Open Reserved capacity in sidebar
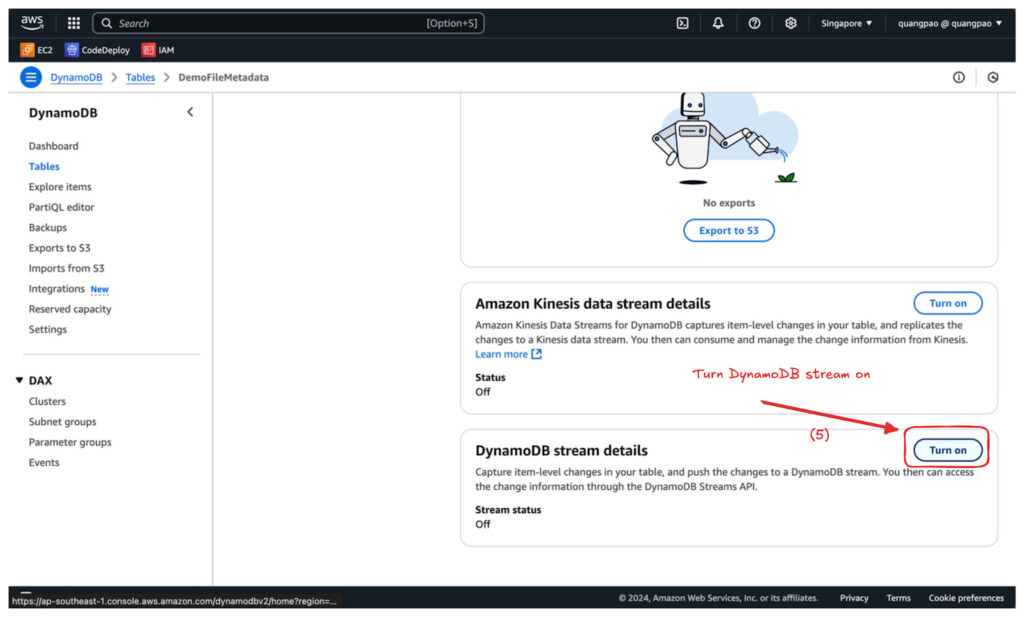Viewport: 1024px width, 617px height. [70, 309]
